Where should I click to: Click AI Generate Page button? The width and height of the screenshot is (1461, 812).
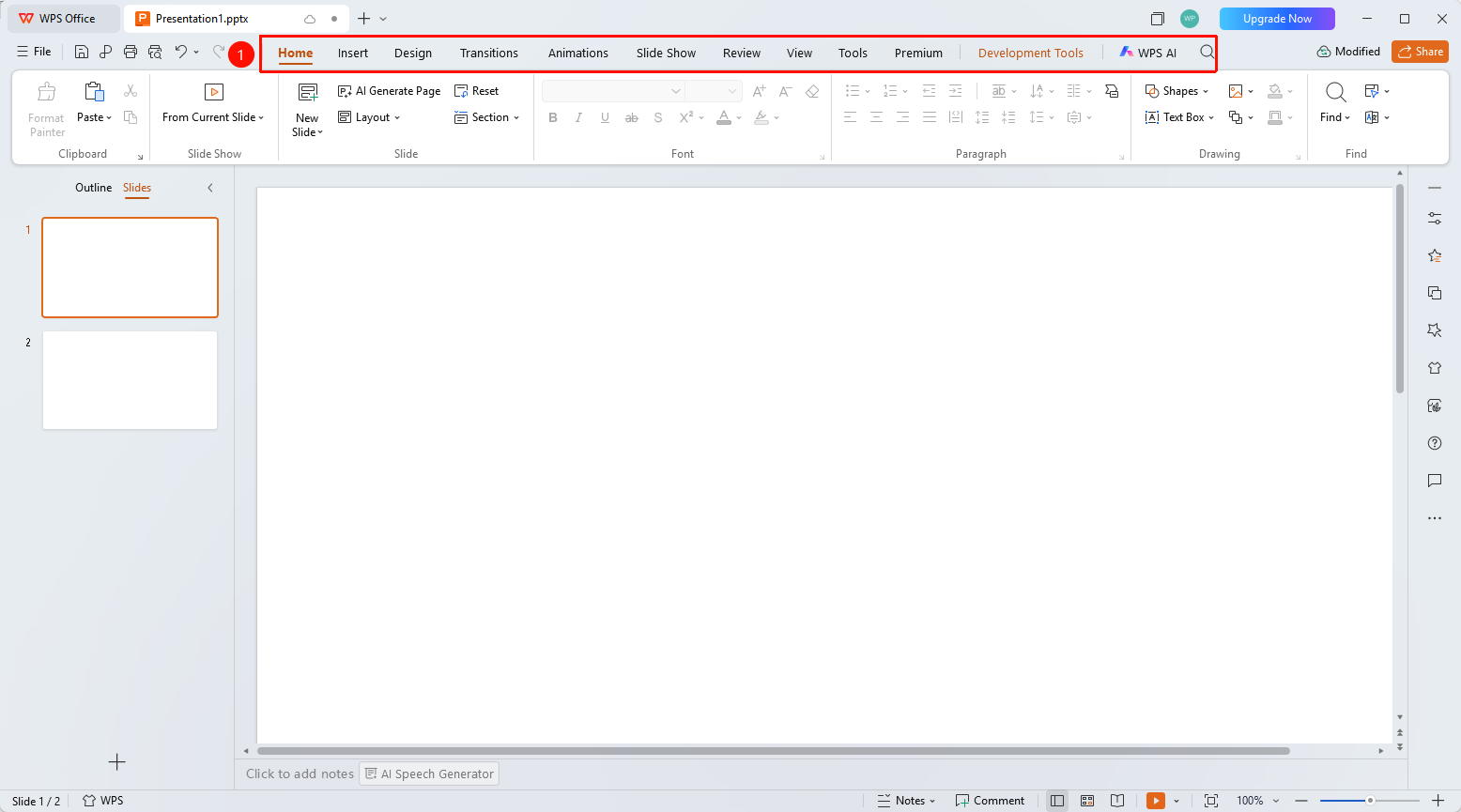389,91
